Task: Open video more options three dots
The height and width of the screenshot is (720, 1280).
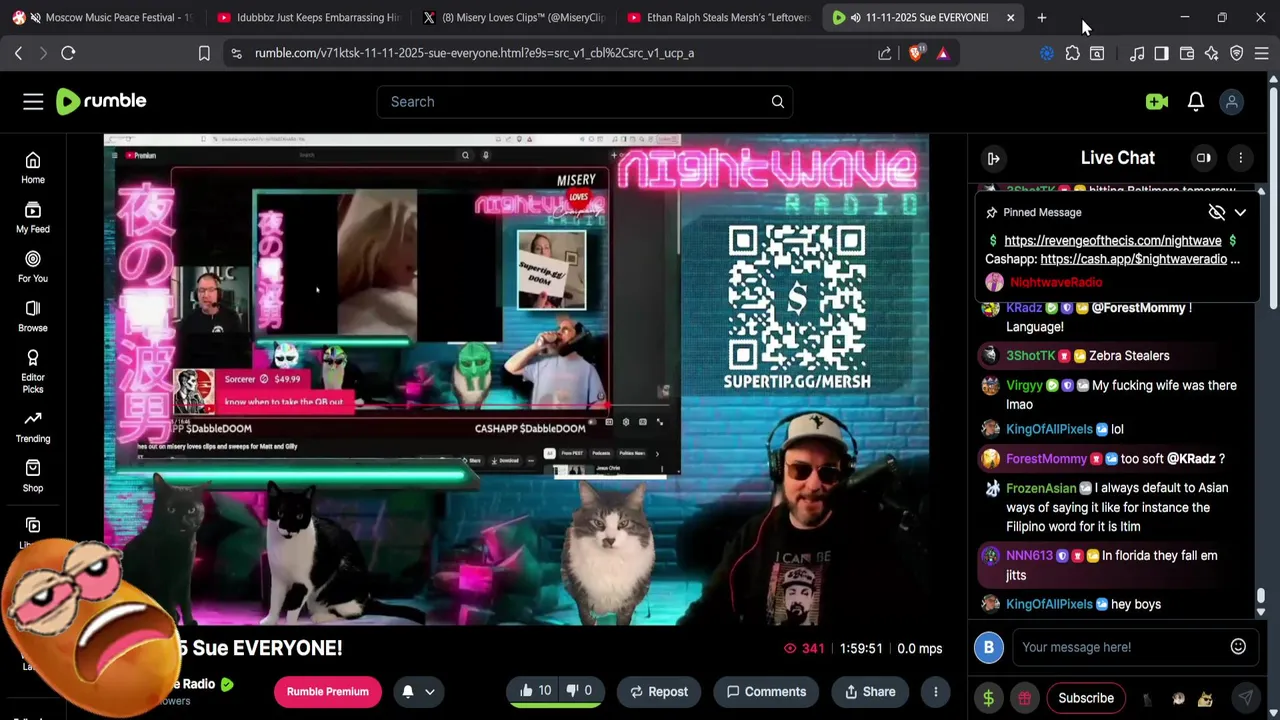Action: (x=935, y=691)
